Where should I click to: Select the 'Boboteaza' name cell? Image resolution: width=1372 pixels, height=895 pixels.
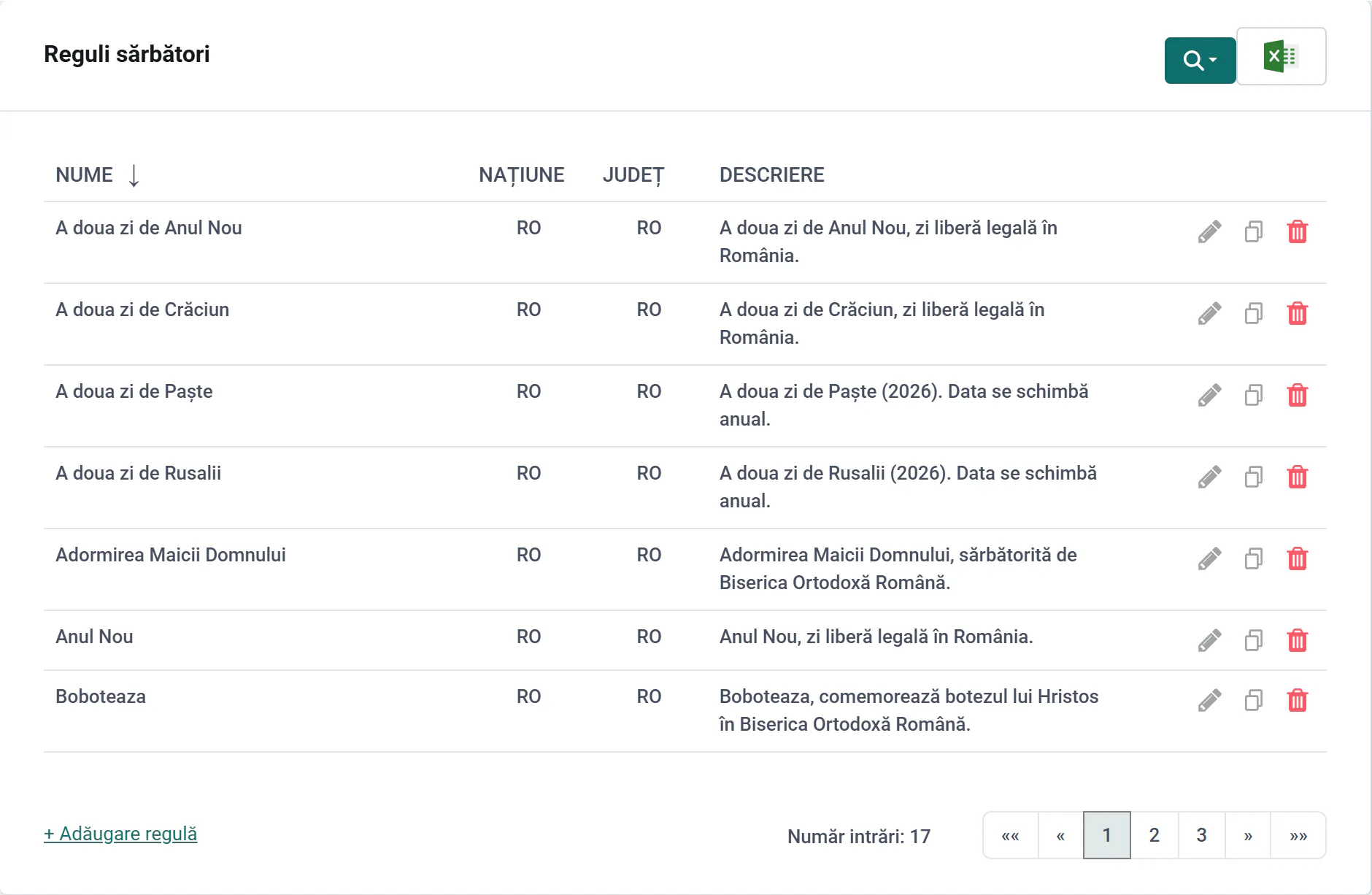click(x=101, y=696)
